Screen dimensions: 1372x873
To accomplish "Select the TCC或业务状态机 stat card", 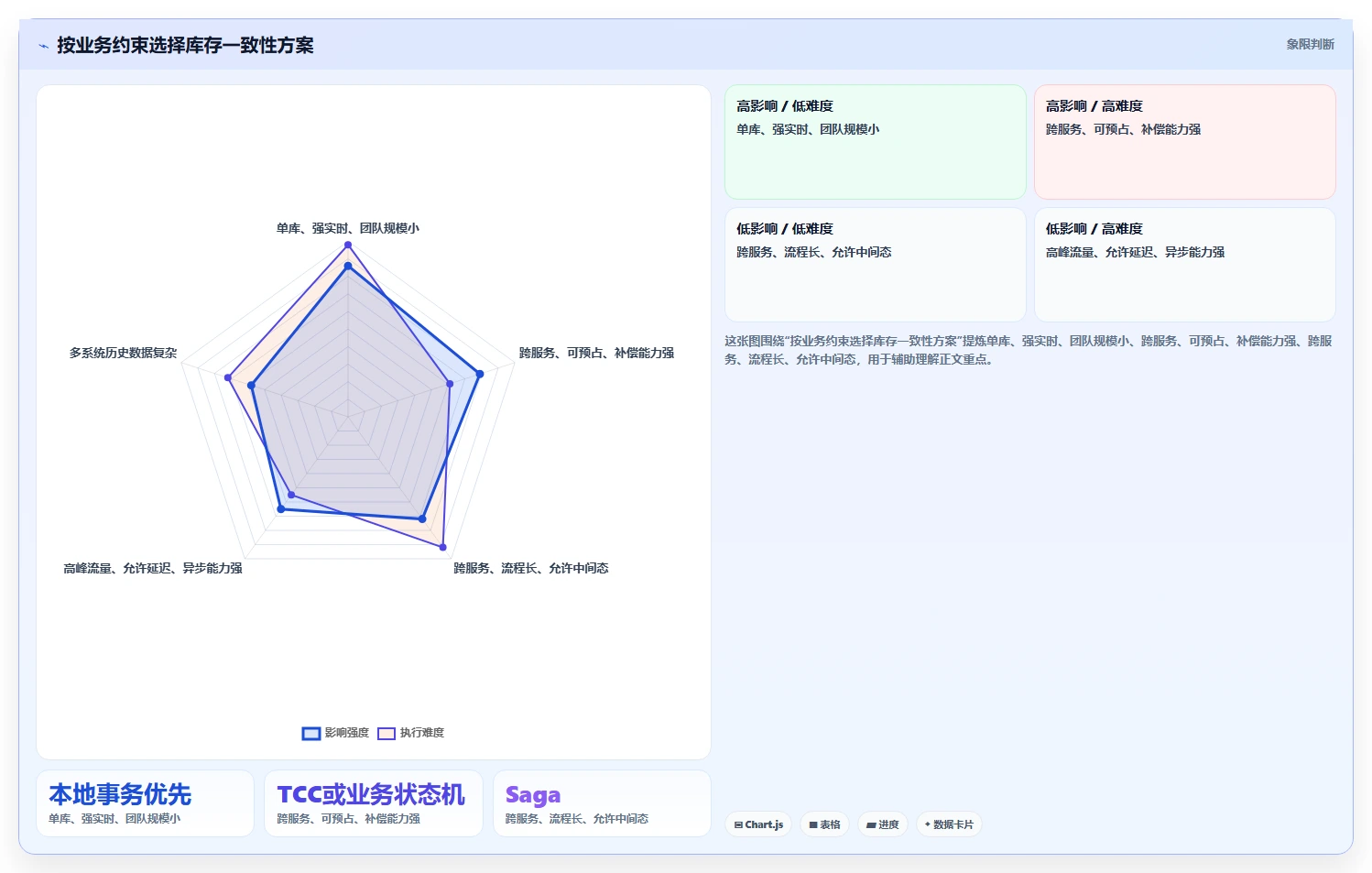I will click(x=374, y=803).
